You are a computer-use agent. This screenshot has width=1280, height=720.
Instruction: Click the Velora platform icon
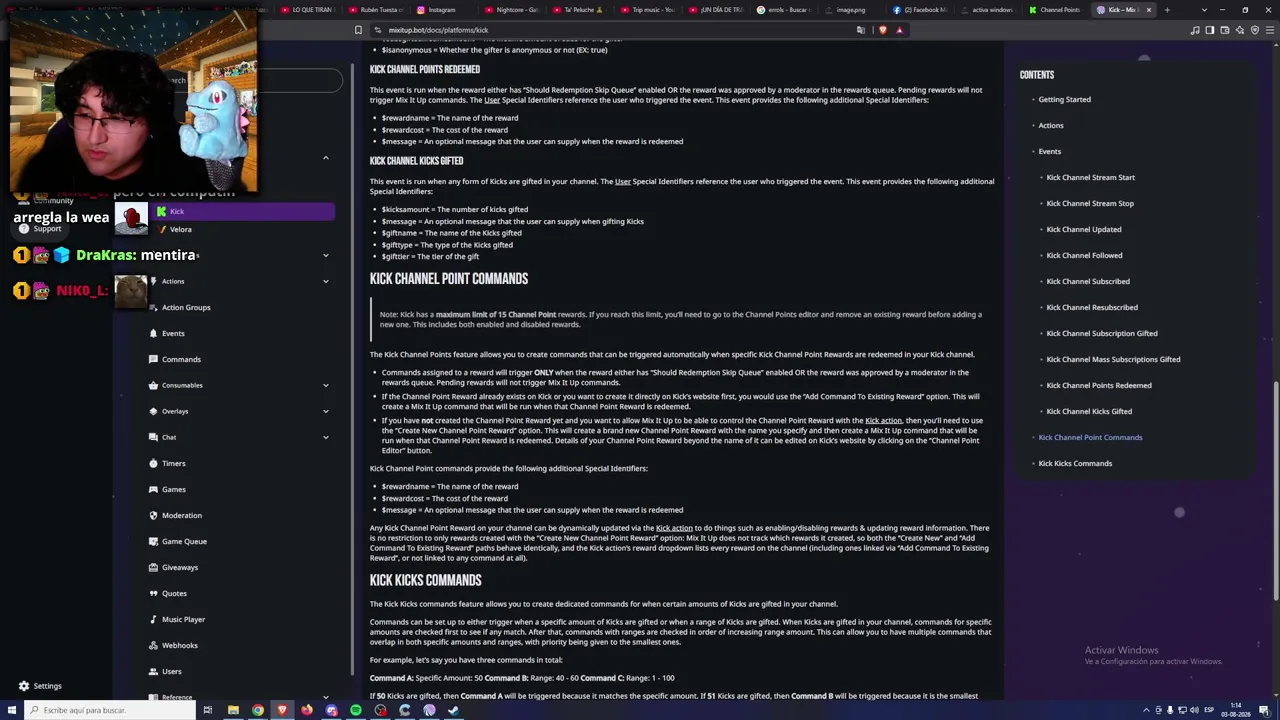point(161,229)
